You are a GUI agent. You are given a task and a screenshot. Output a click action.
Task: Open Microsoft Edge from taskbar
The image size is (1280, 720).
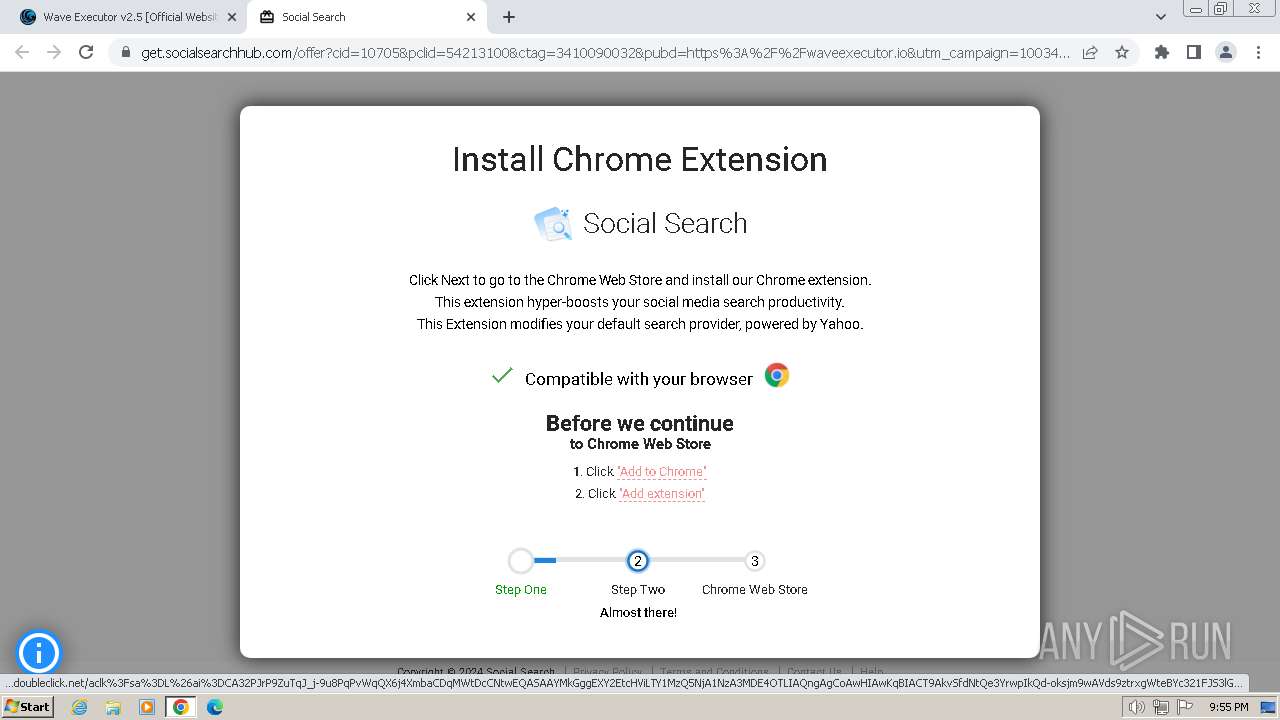pos(214,707)
